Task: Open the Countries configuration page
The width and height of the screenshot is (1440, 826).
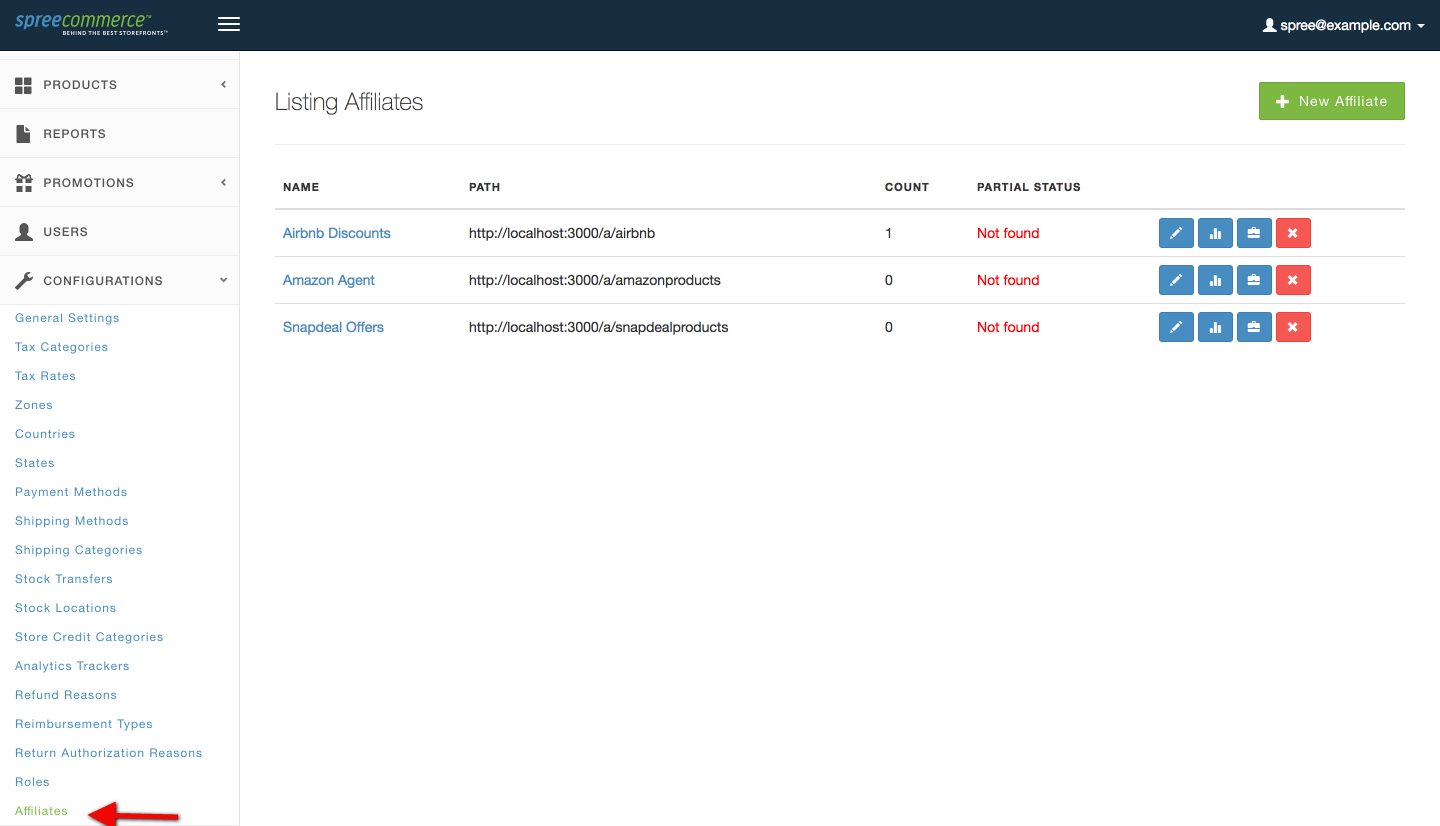Action: (45, 434)
